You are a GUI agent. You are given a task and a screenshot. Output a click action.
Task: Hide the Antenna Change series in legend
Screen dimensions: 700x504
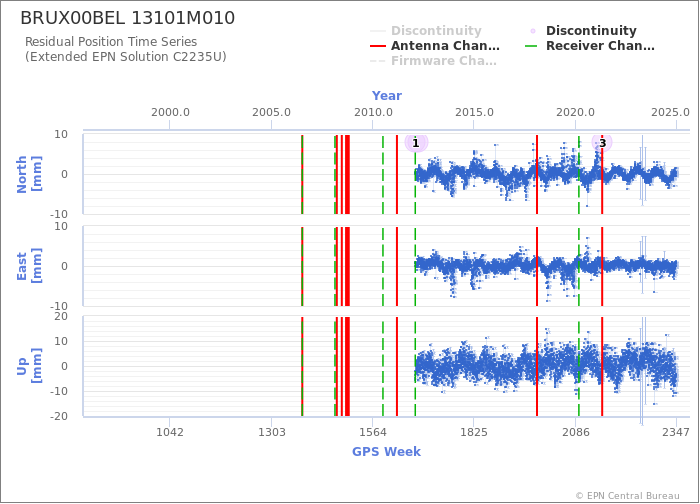(x=435, y=46)
